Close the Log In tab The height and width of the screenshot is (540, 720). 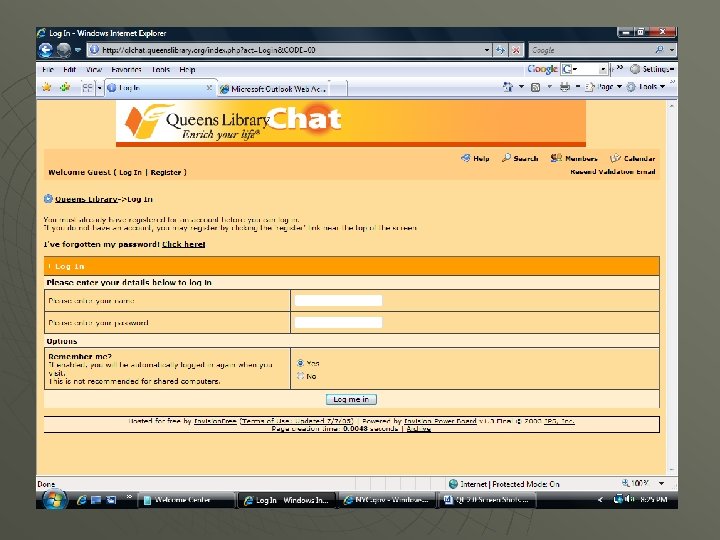pyautogui.click(x=209, y=88)
